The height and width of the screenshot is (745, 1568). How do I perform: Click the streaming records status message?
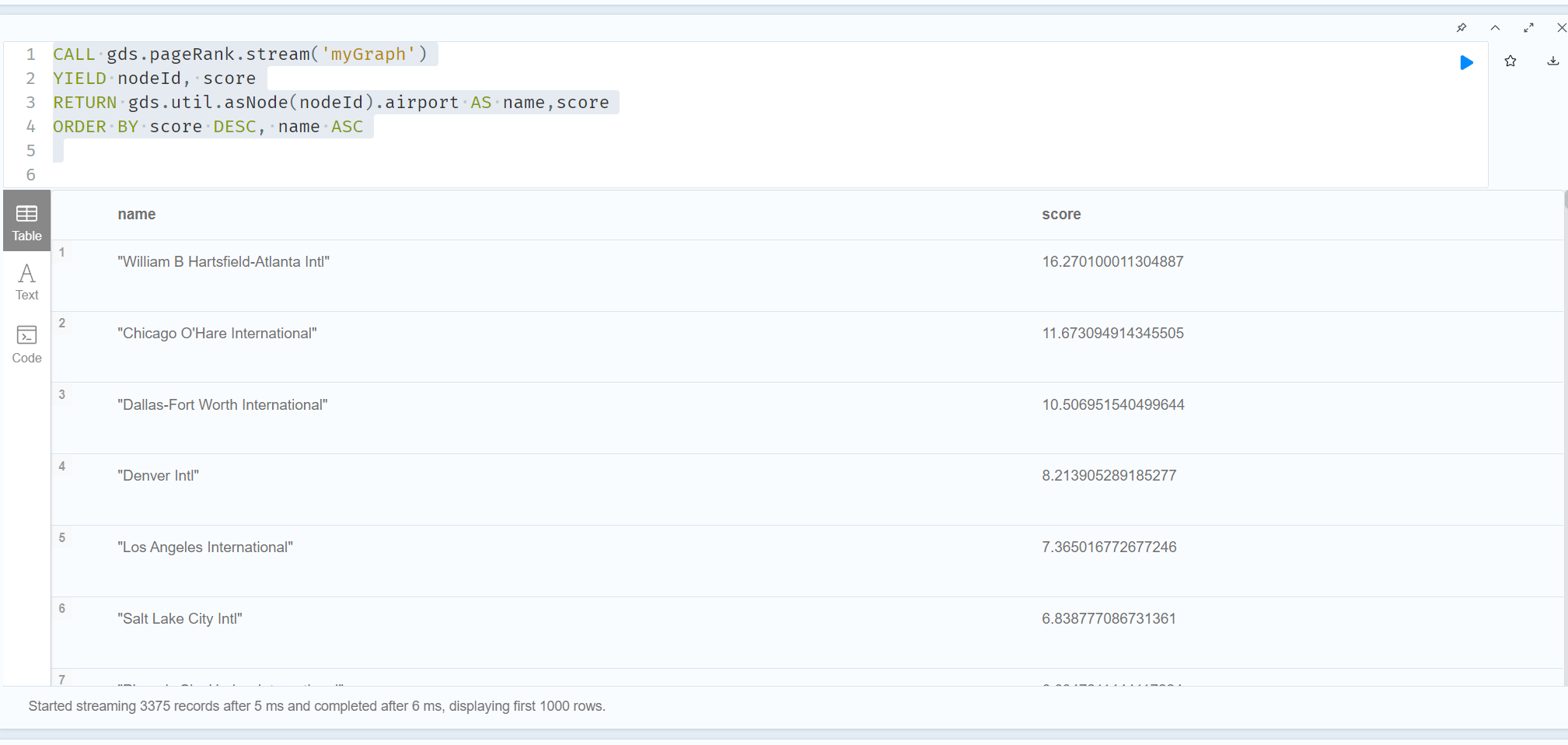click(x=317, y=706)
